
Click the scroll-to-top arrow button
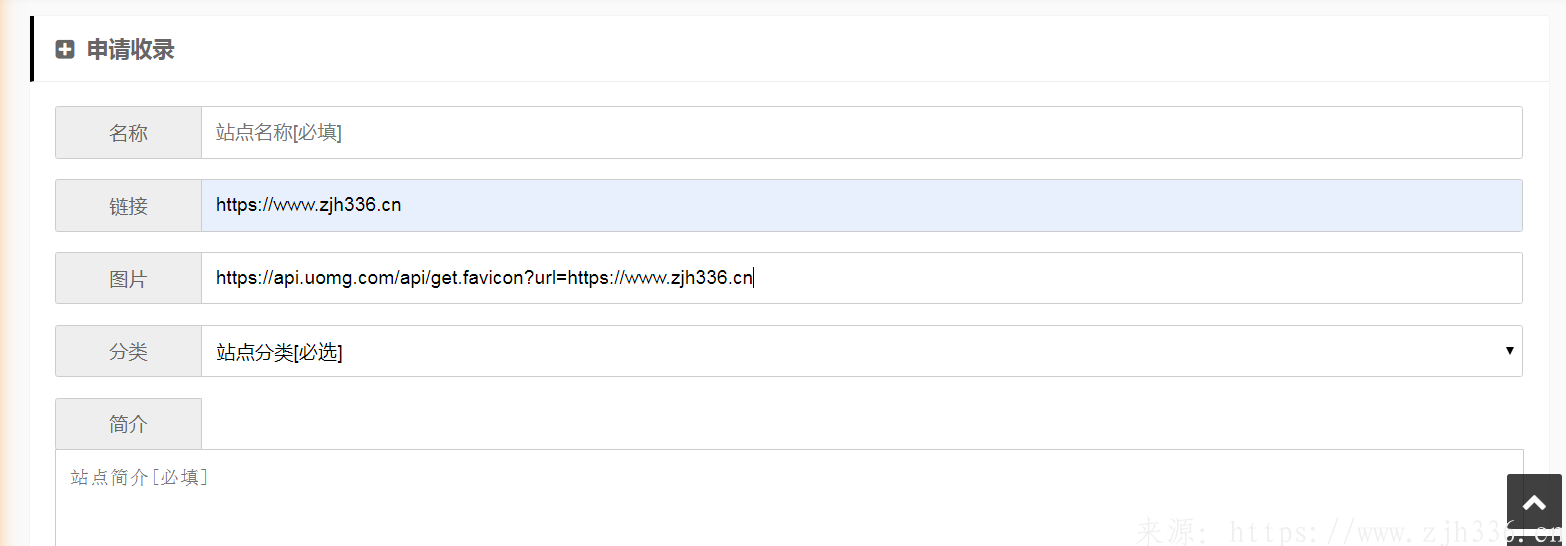[1534, 503]
